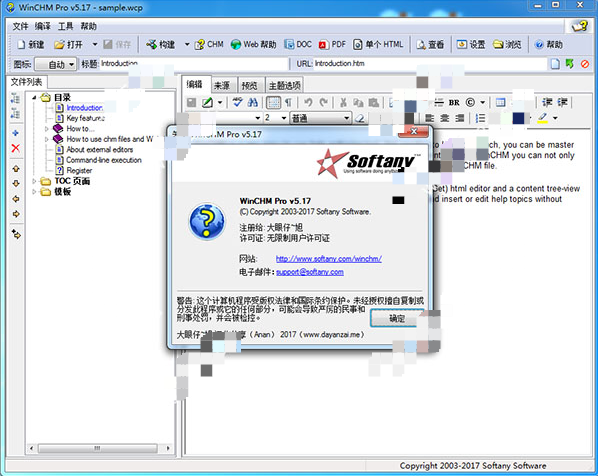Delete item with red X sidebar icon

pos(16,148)
